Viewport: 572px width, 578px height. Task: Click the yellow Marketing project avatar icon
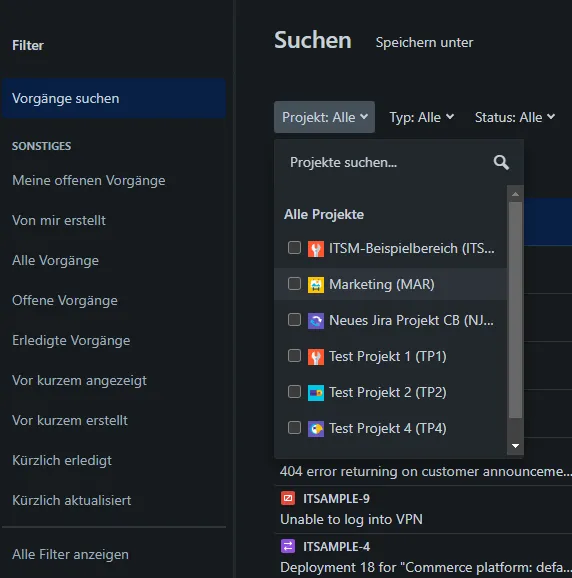pos(316,285)
